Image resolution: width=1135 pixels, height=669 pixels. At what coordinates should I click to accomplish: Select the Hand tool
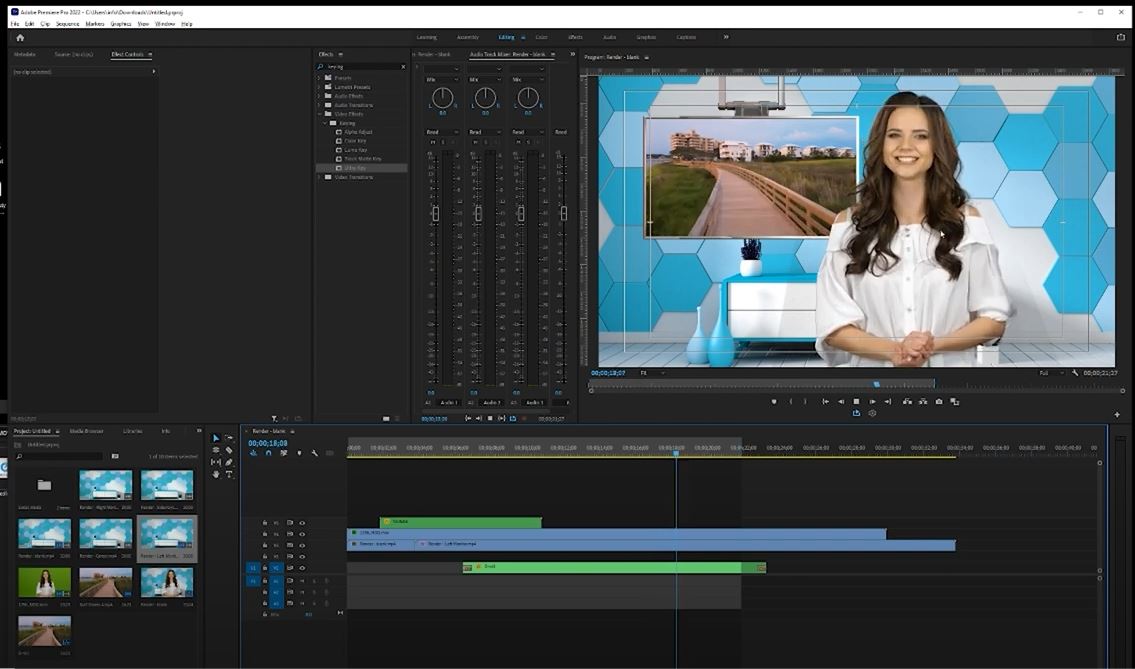pos(215,474)
